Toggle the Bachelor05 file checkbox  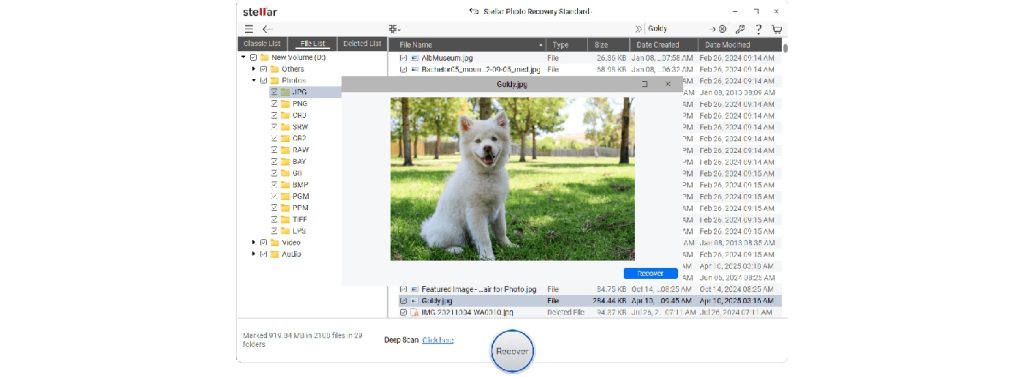pos(404,69)
